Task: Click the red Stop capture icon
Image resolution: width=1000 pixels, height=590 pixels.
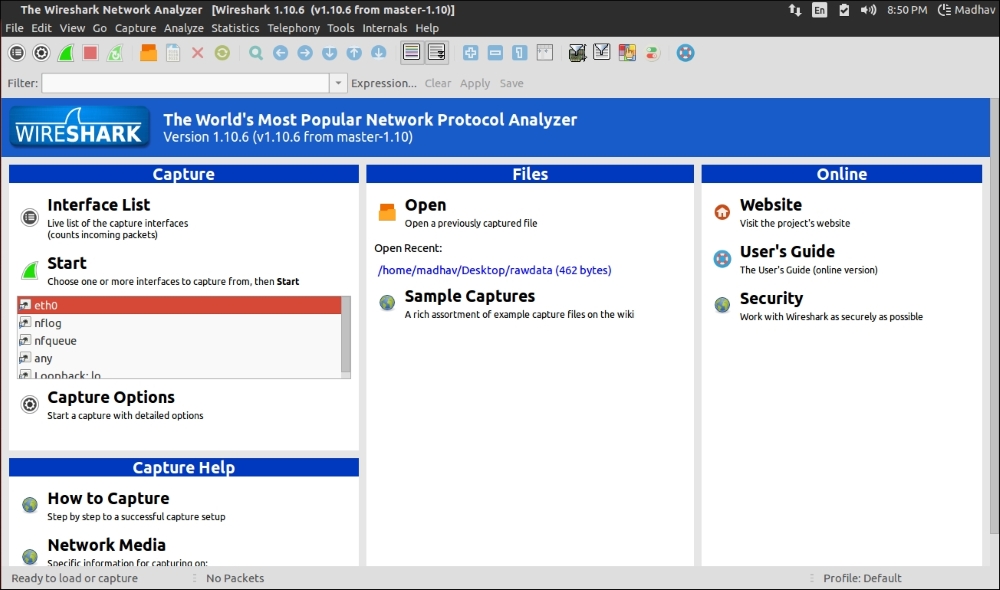Action: (90, 52)
